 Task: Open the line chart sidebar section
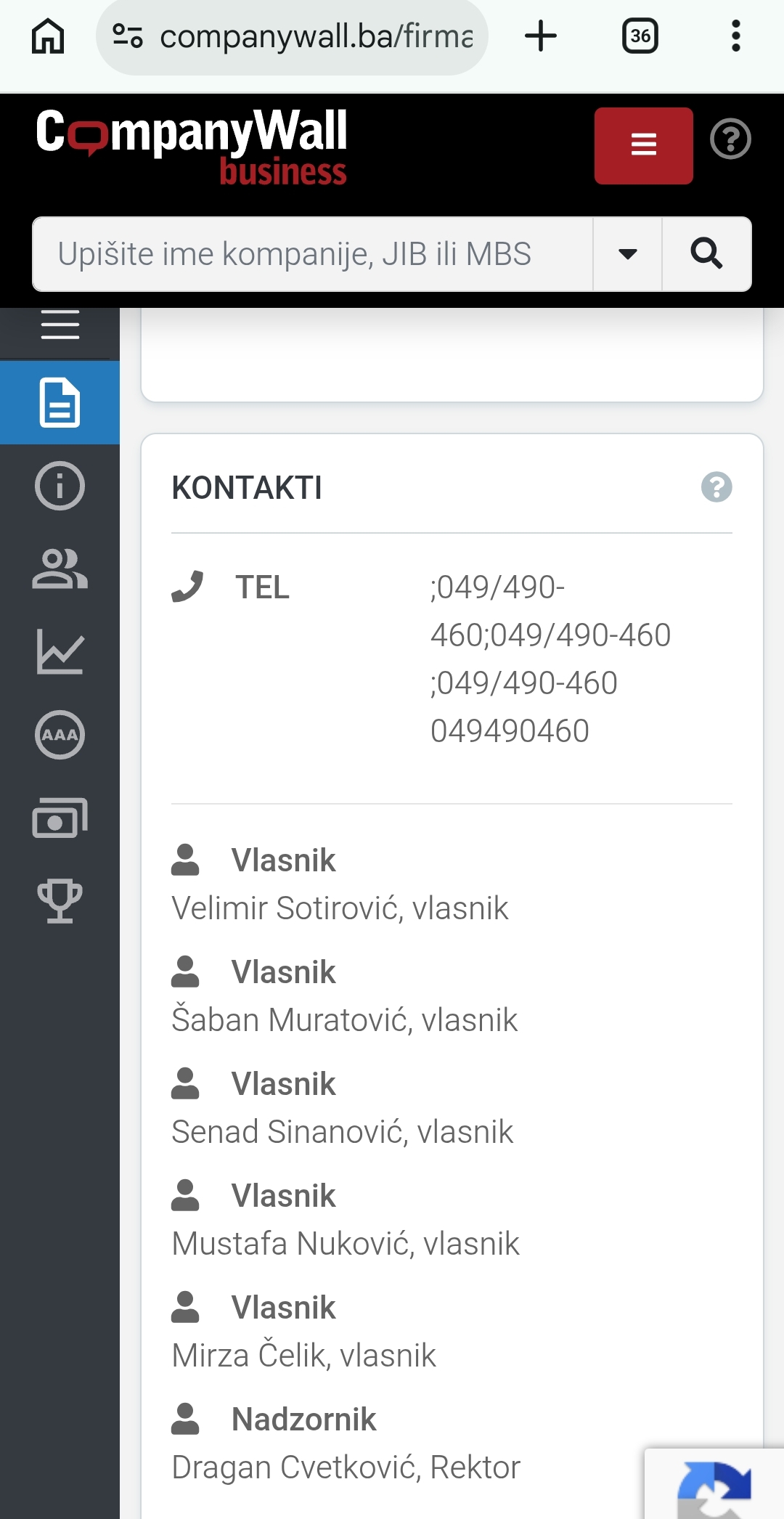point(60,651)
